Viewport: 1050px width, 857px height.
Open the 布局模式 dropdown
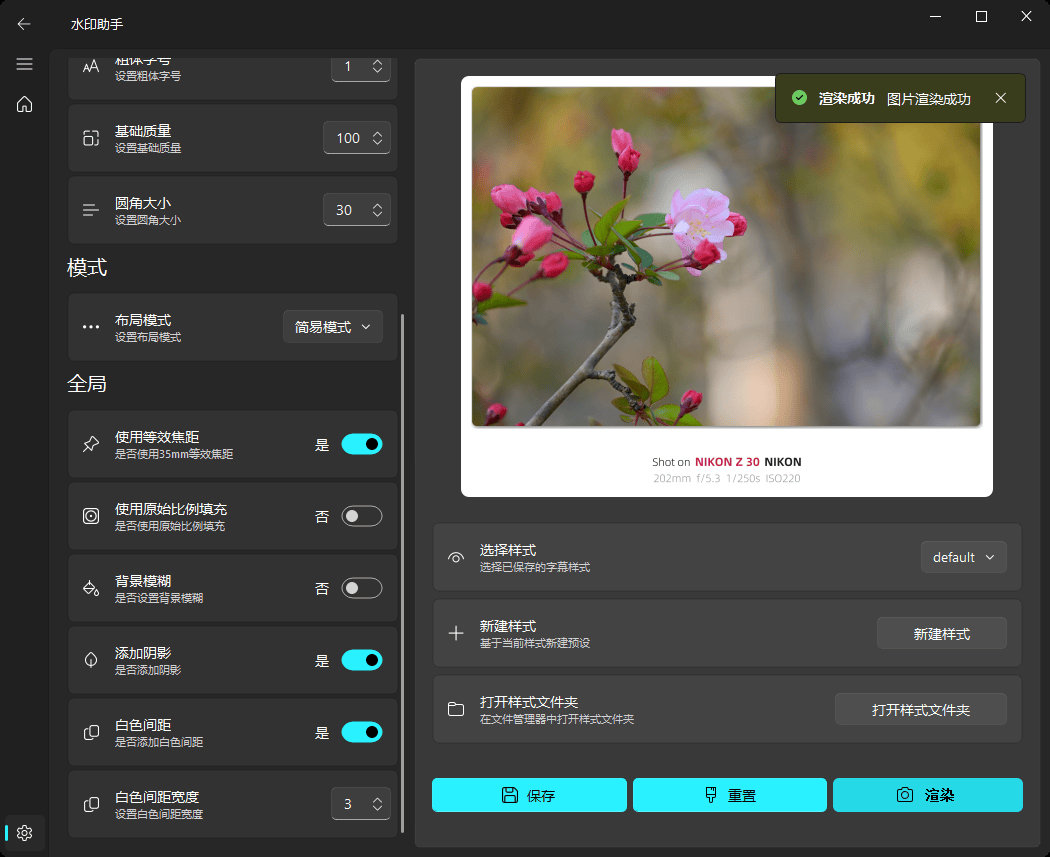[x=333, y=327]
